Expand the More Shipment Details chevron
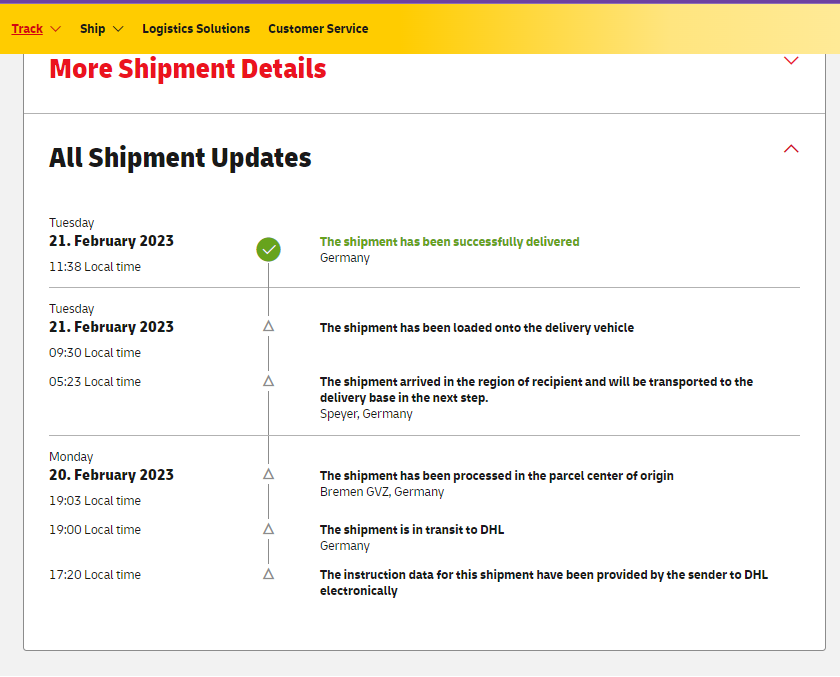The width and height of the screenshot is (840, 677). click(x=791, y=61)
